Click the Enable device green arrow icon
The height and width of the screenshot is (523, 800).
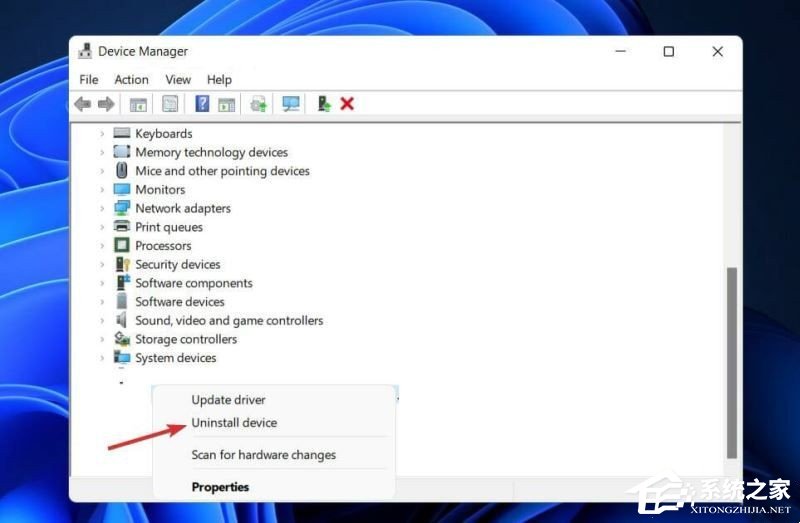coord(323,104)
